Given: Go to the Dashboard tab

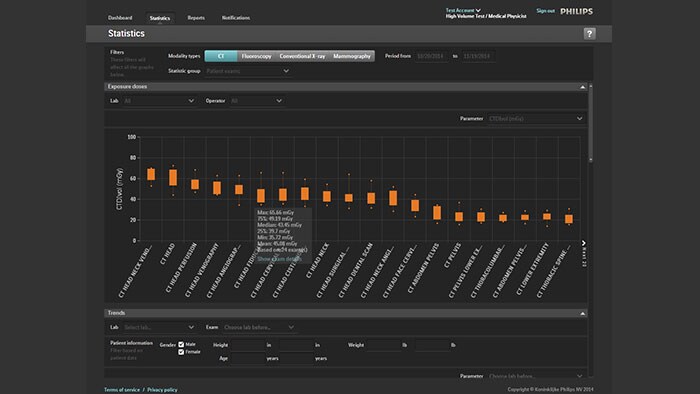Looking at the screenshot, I should pos(120,18).
